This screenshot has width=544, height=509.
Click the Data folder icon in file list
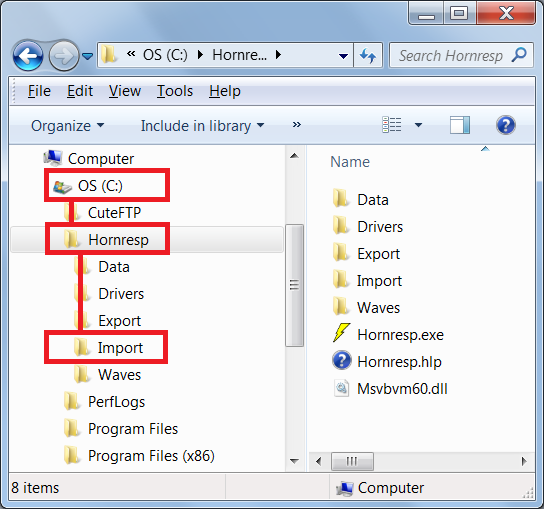340,199
